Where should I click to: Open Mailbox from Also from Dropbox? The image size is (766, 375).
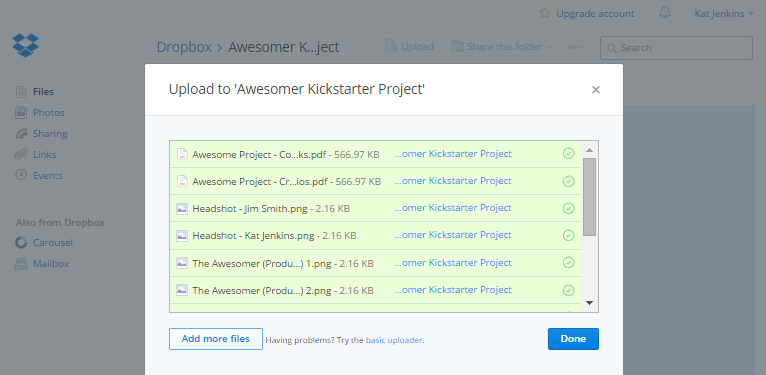click(x=51, y=264)
